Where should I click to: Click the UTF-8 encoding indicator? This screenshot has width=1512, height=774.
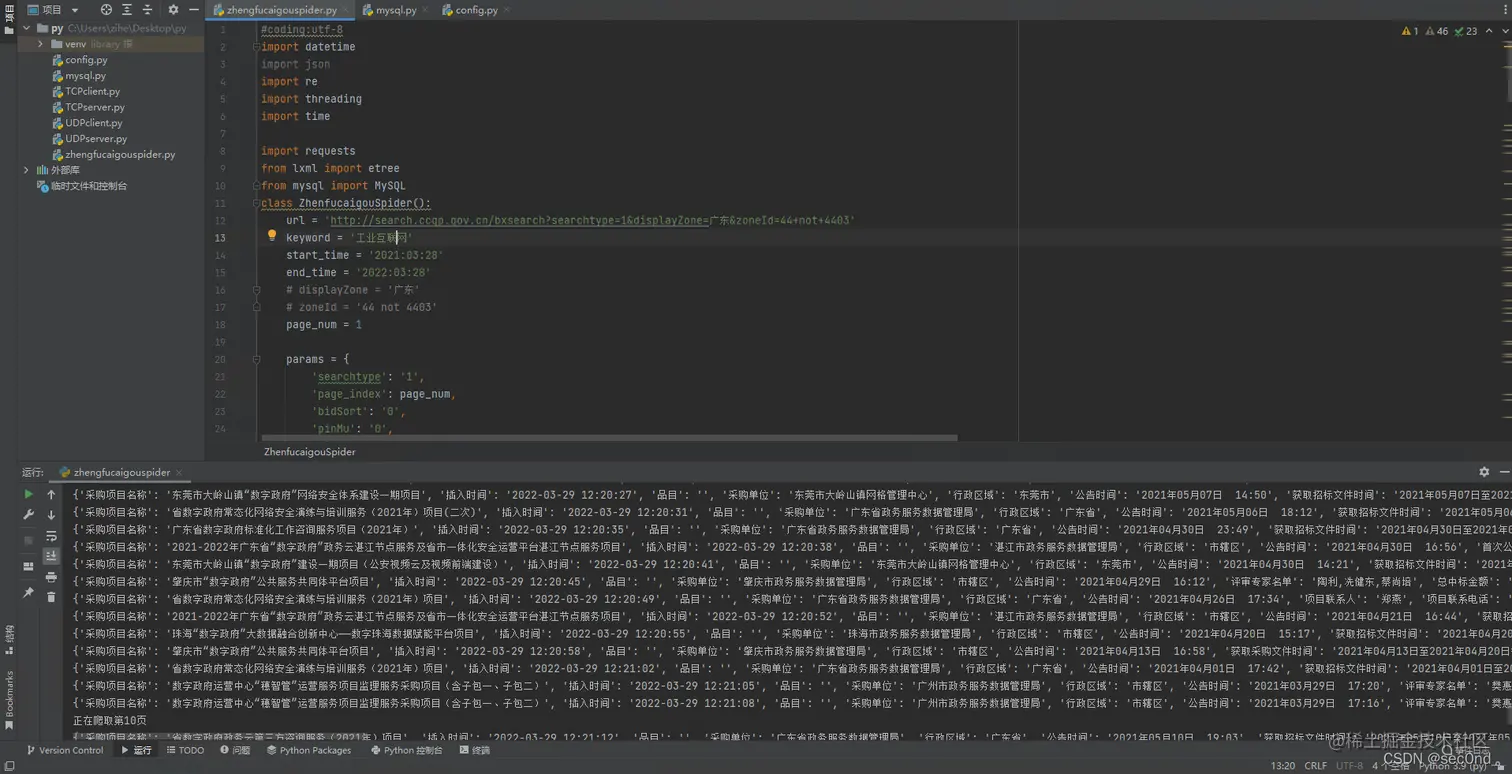coord(1349,766)
